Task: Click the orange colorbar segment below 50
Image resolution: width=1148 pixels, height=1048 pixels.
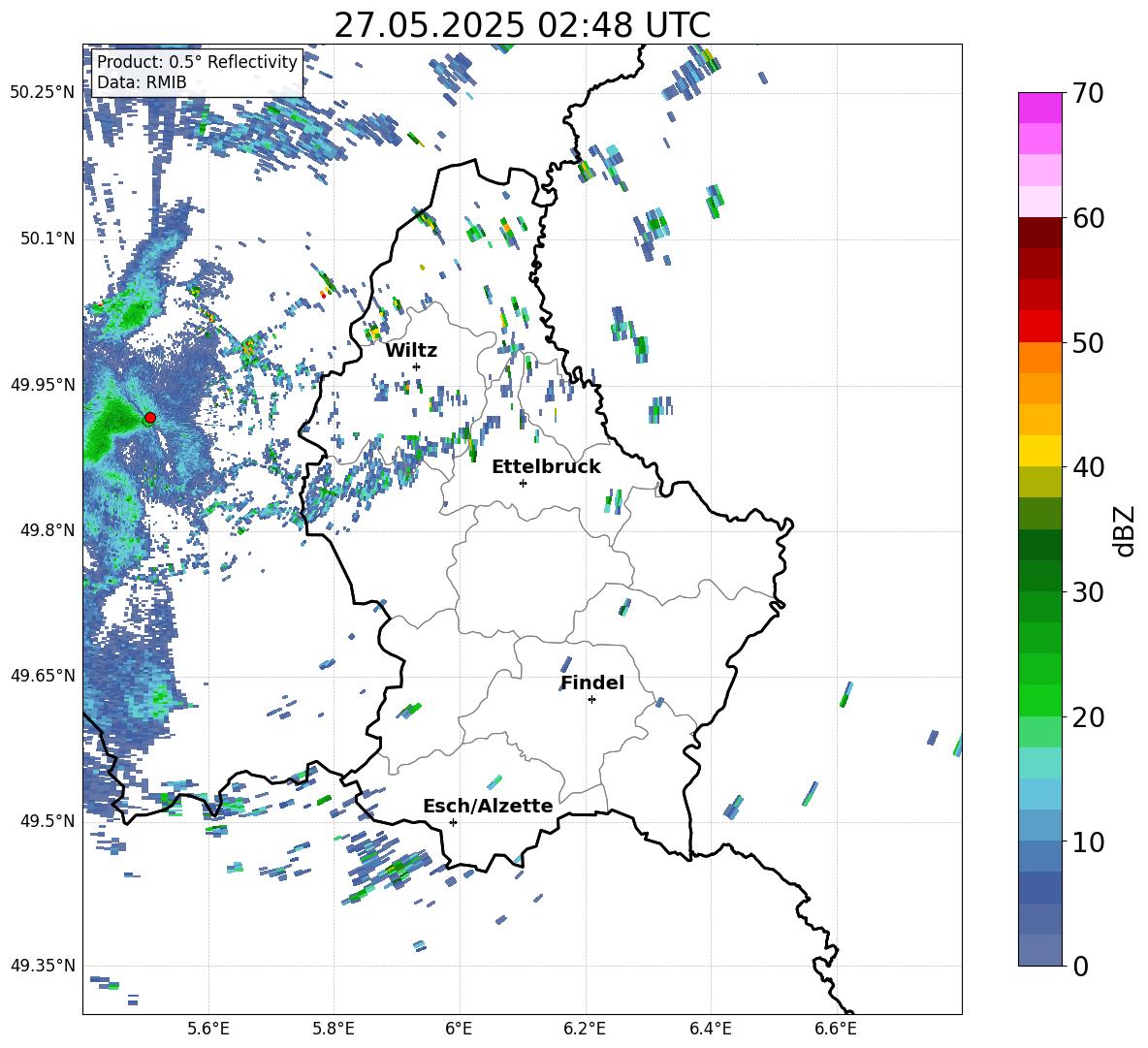Action: click(x=1039, y=357)
